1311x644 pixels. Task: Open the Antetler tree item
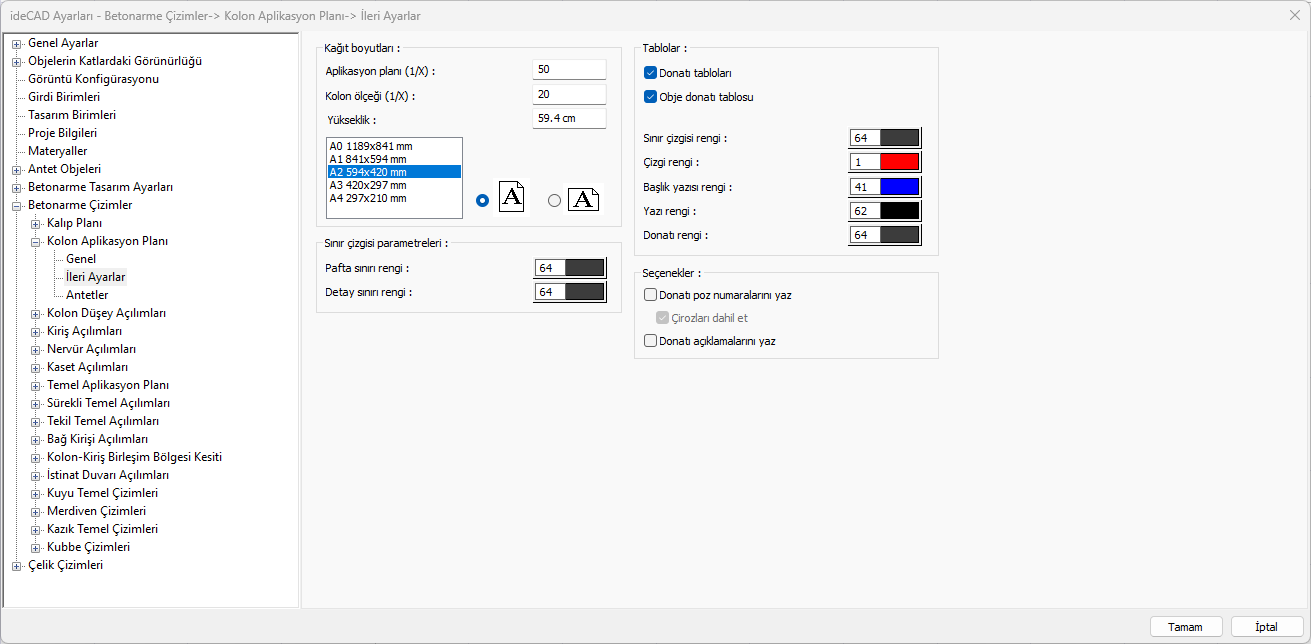[x=87, y=295]
